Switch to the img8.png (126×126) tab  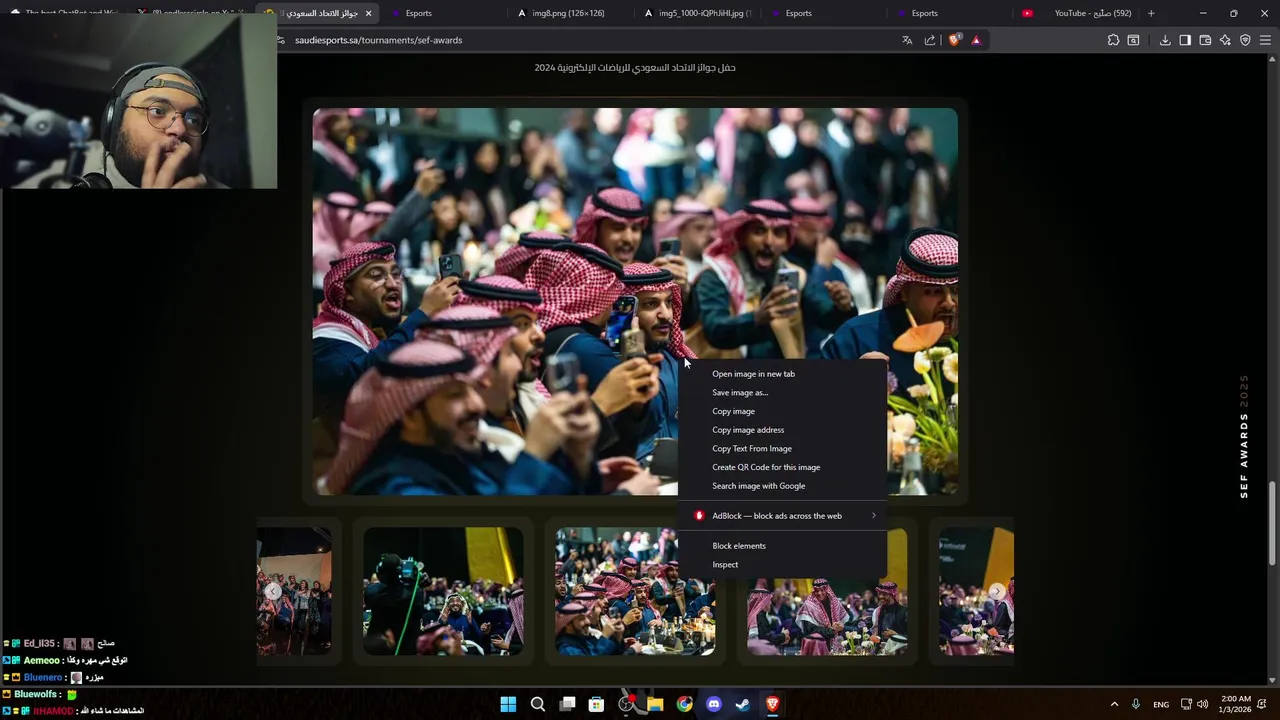point(570,13)
